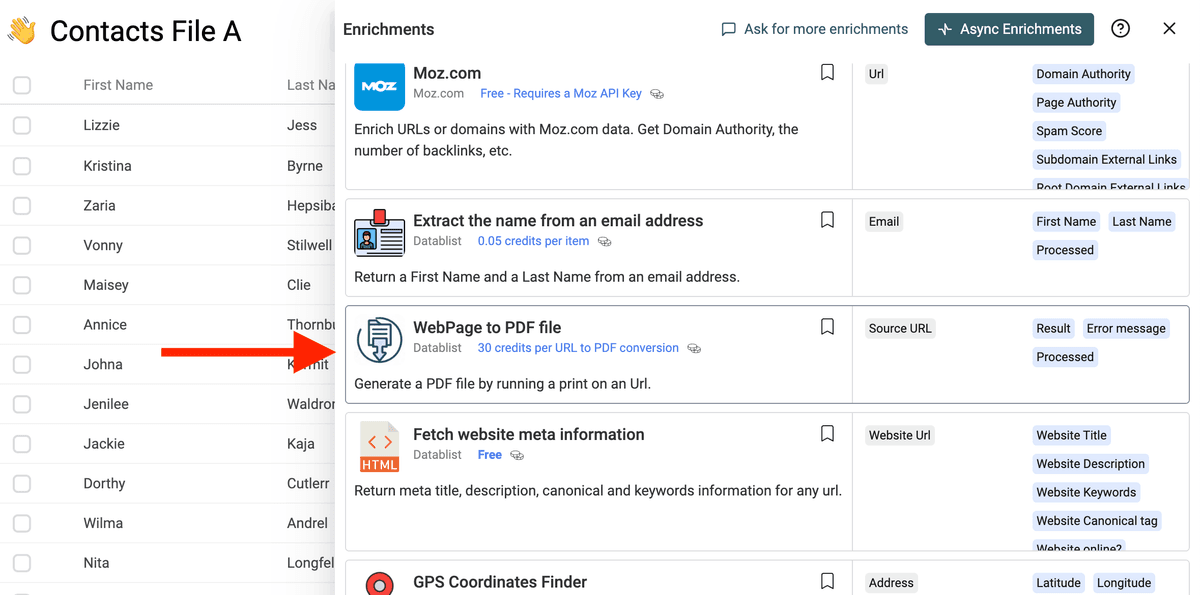Open the Free - Requires a Moz API Key link
The width and height of the screenshot is (1200, 595).
pos(561,93)
